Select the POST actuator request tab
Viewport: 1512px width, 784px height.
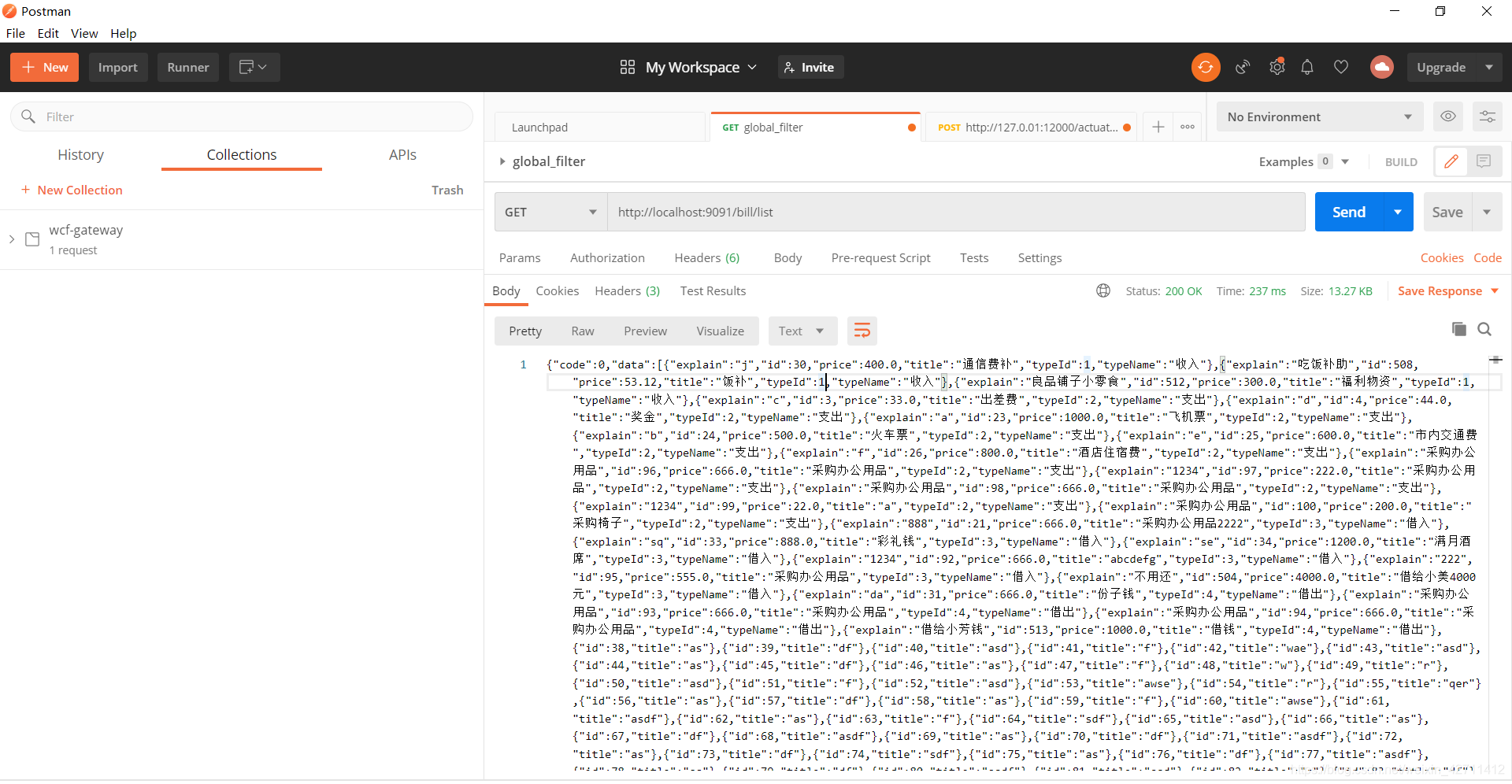click(x=1030, y=127)
